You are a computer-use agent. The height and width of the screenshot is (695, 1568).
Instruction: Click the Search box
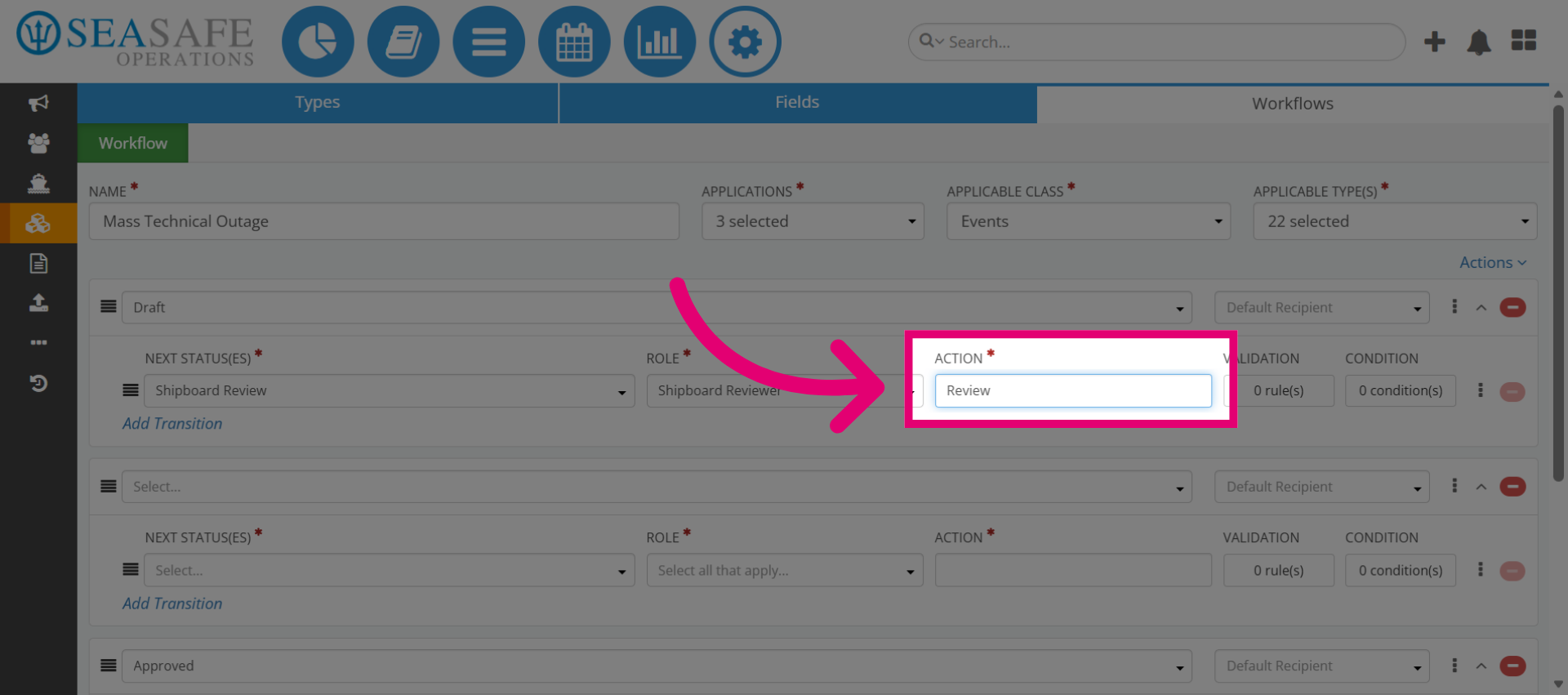(x=1156, y=42)
